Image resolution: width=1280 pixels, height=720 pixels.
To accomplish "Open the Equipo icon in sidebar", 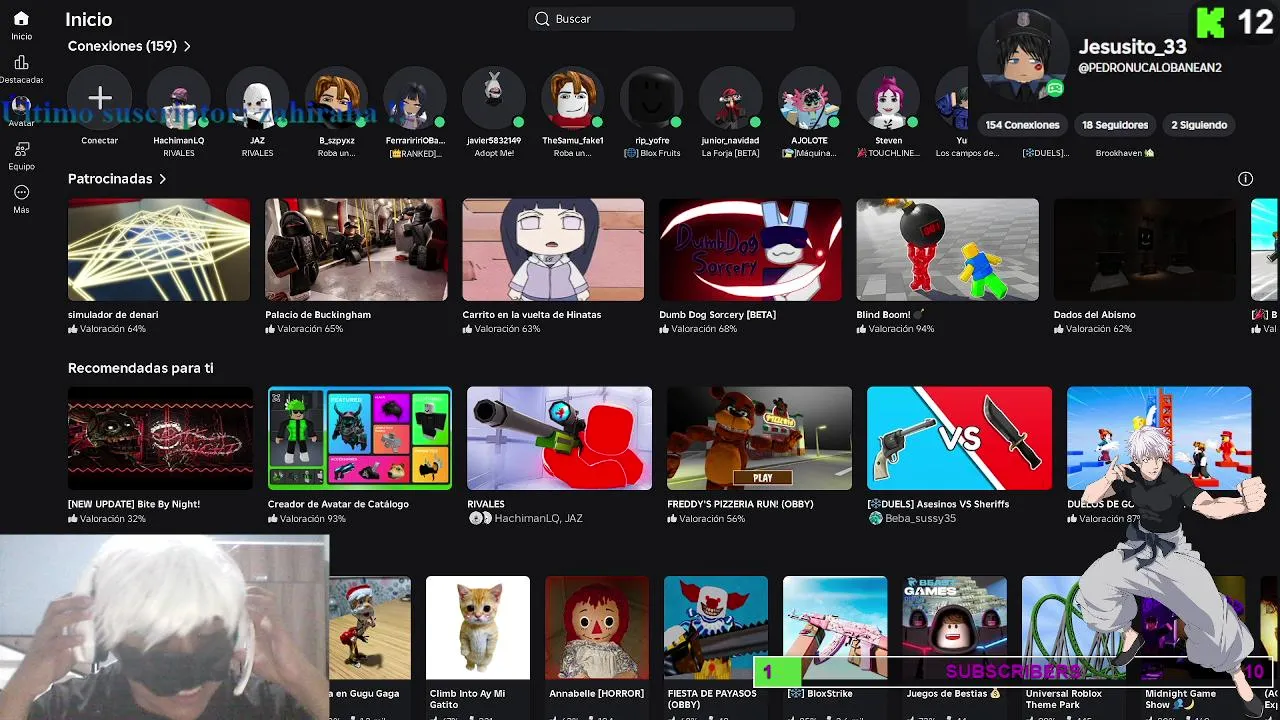I will (x=21, y=149).
